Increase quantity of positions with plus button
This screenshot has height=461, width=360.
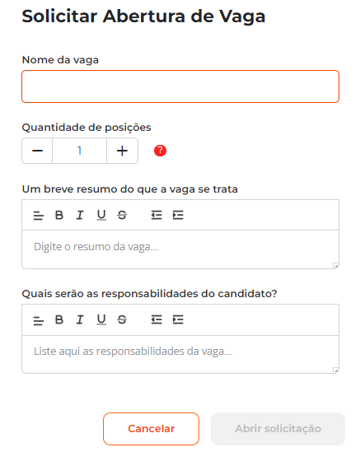(122, 151)
